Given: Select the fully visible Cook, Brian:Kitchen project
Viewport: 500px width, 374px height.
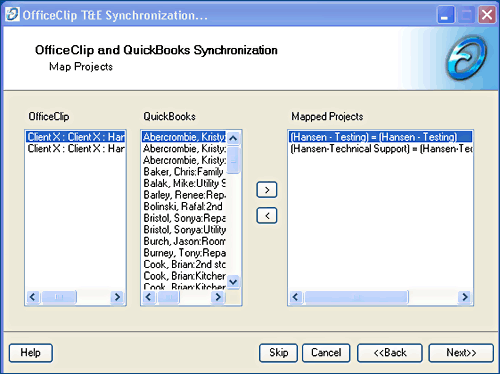Looking at the screenshot, I should [x=184, y=276].
